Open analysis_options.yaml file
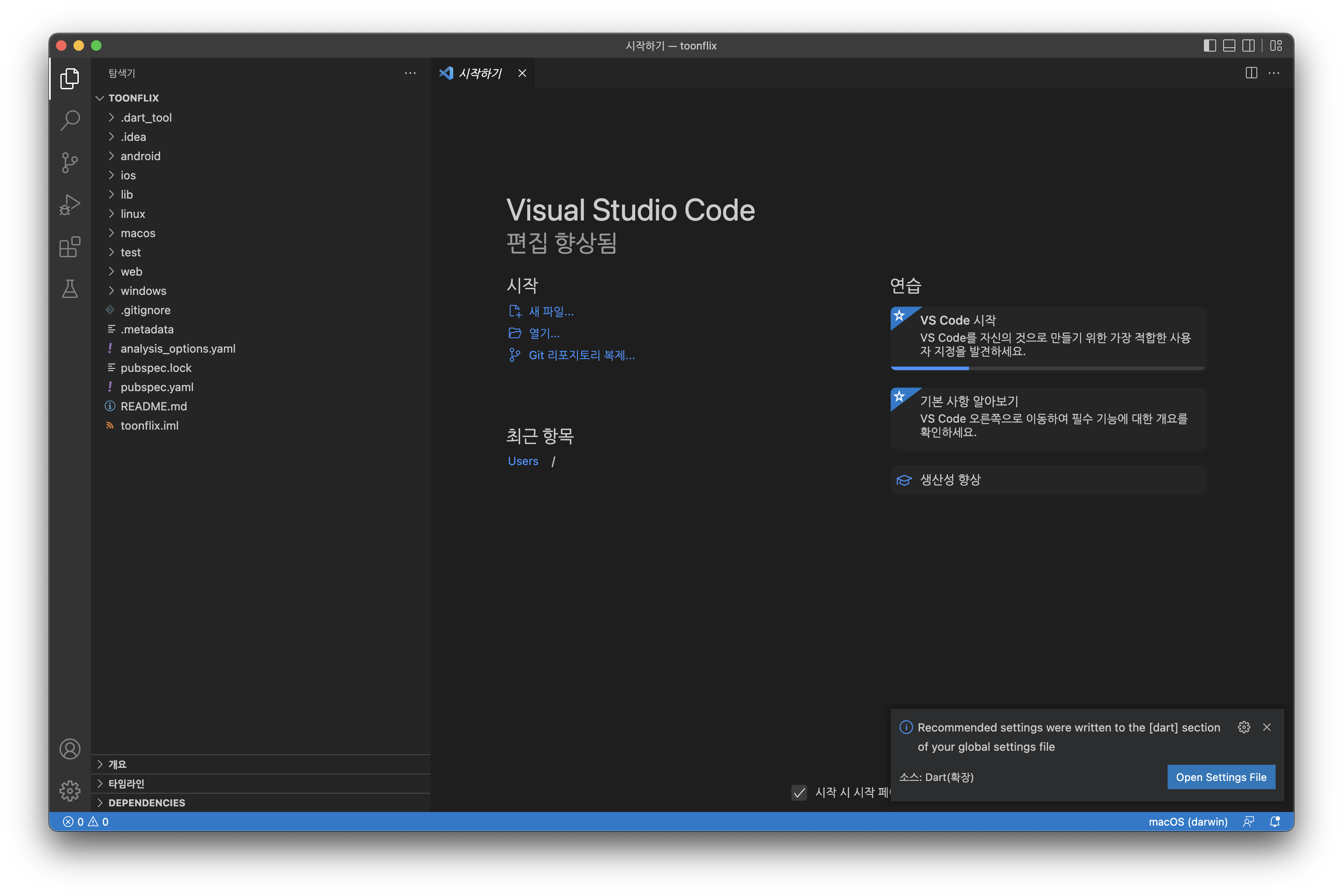Image resolution: width=1343 pixels, height=896 pixels. tap(260, 349)
